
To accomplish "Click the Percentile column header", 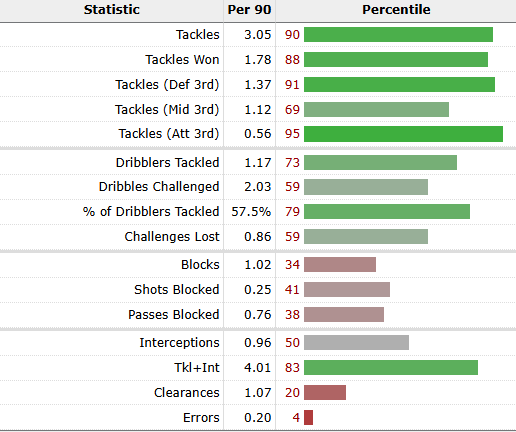I will 396,10.
